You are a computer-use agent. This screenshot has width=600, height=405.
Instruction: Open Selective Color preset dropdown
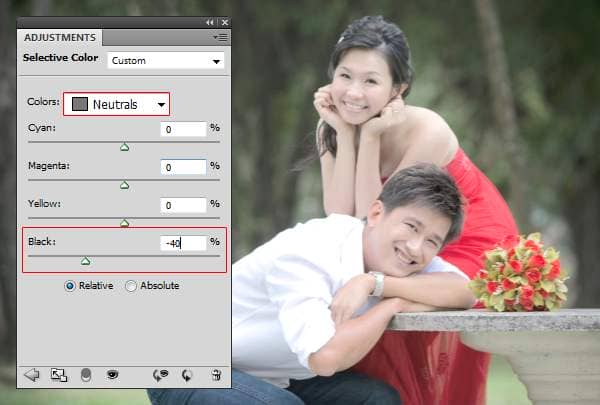(166, 60)
